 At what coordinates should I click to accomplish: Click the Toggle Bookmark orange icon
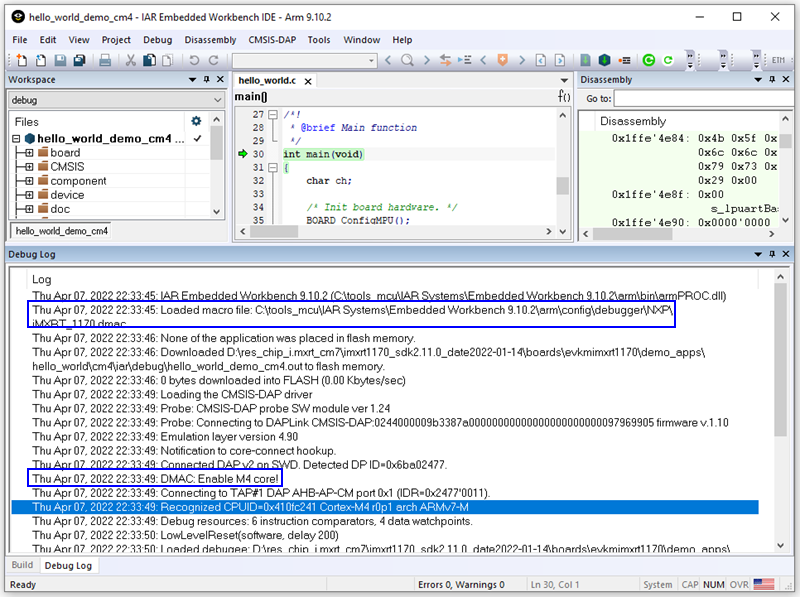tap(503, 60)
